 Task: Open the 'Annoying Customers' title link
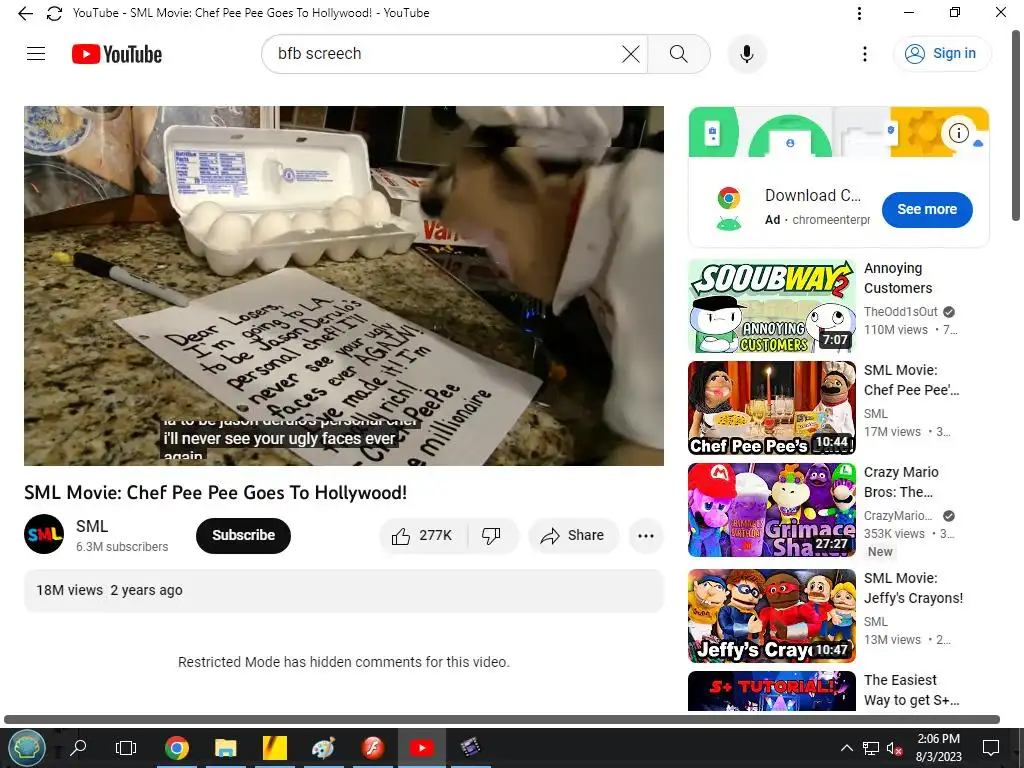click(x=898, y=278)
